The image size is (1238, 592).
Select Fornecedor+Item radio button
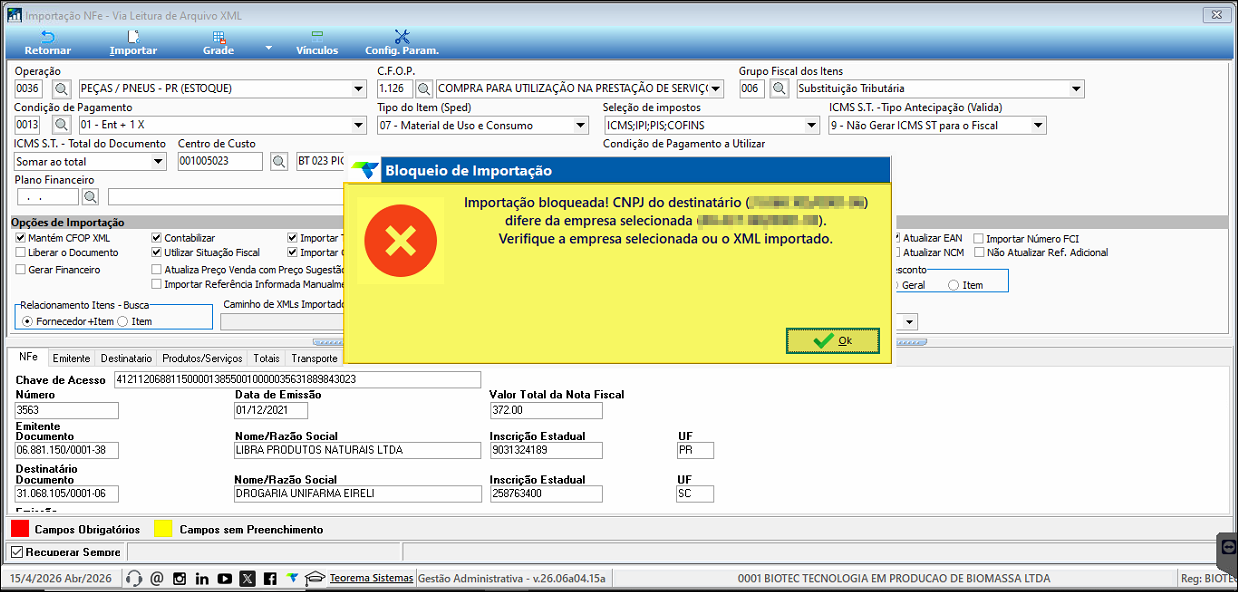coord(27,321)
